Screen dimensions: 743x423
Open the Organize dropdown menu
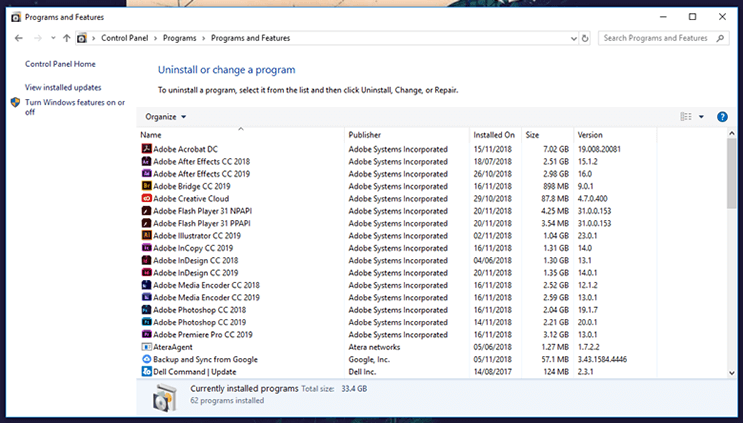click(165, 117)
